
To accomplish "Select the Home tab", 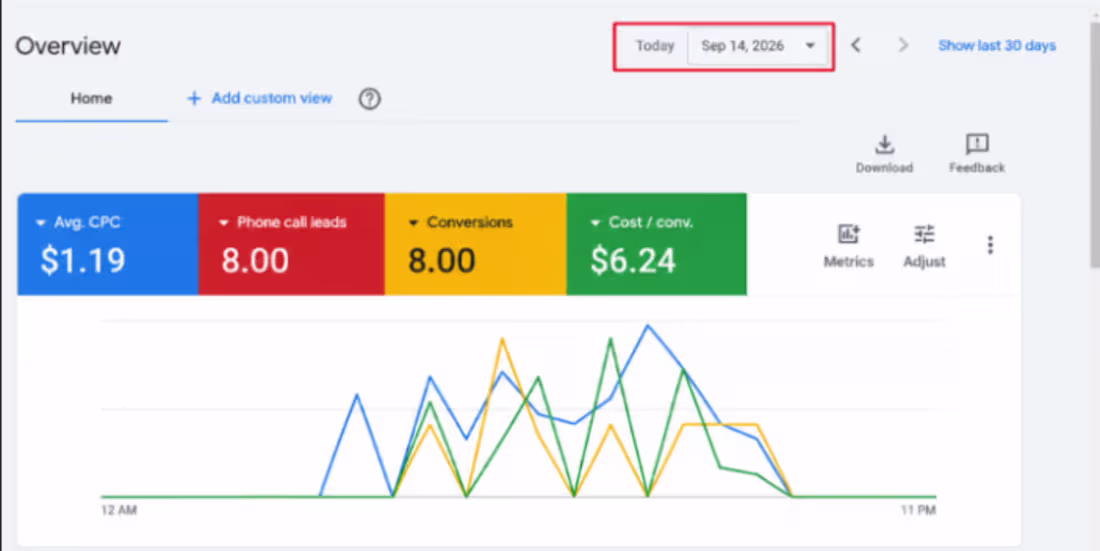I will pyautogui.click(x=91, y=99).
